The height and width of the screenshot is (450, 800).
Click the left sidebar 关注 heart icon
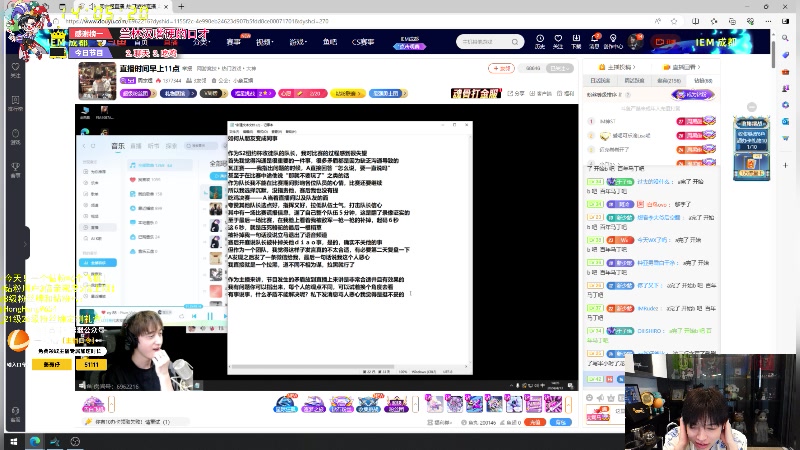point(15,70)
